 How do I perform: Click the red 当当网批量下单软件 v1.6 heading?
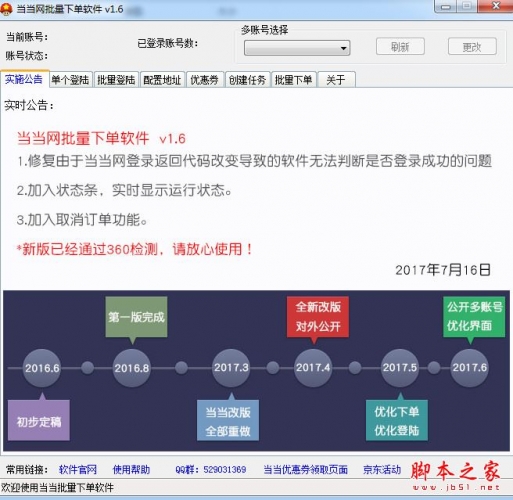(x=101, y=138)
